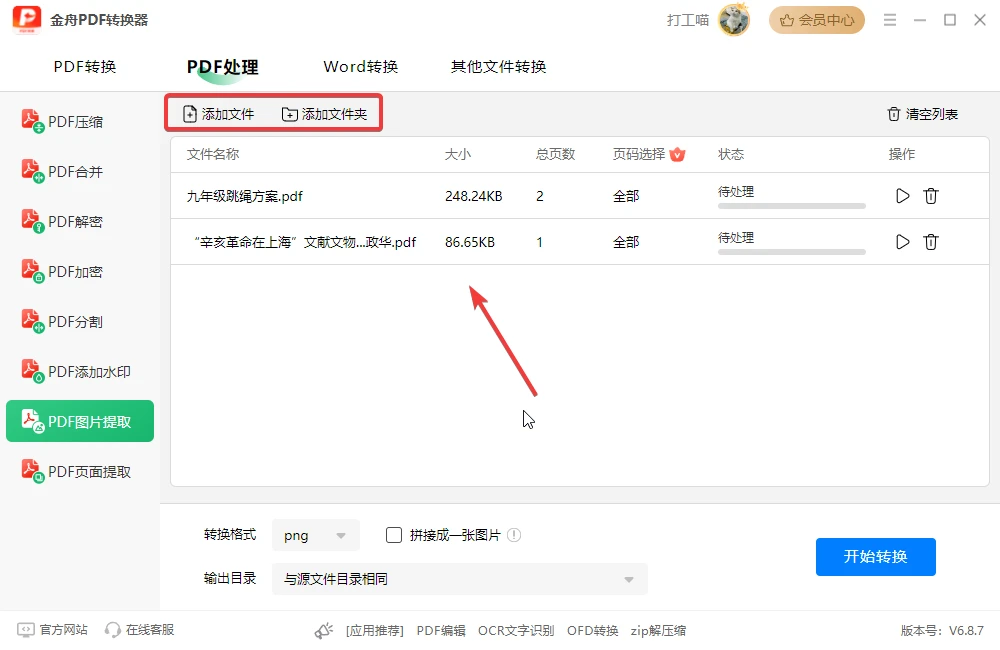Clear the list with 清空列表

click(922, 114)
